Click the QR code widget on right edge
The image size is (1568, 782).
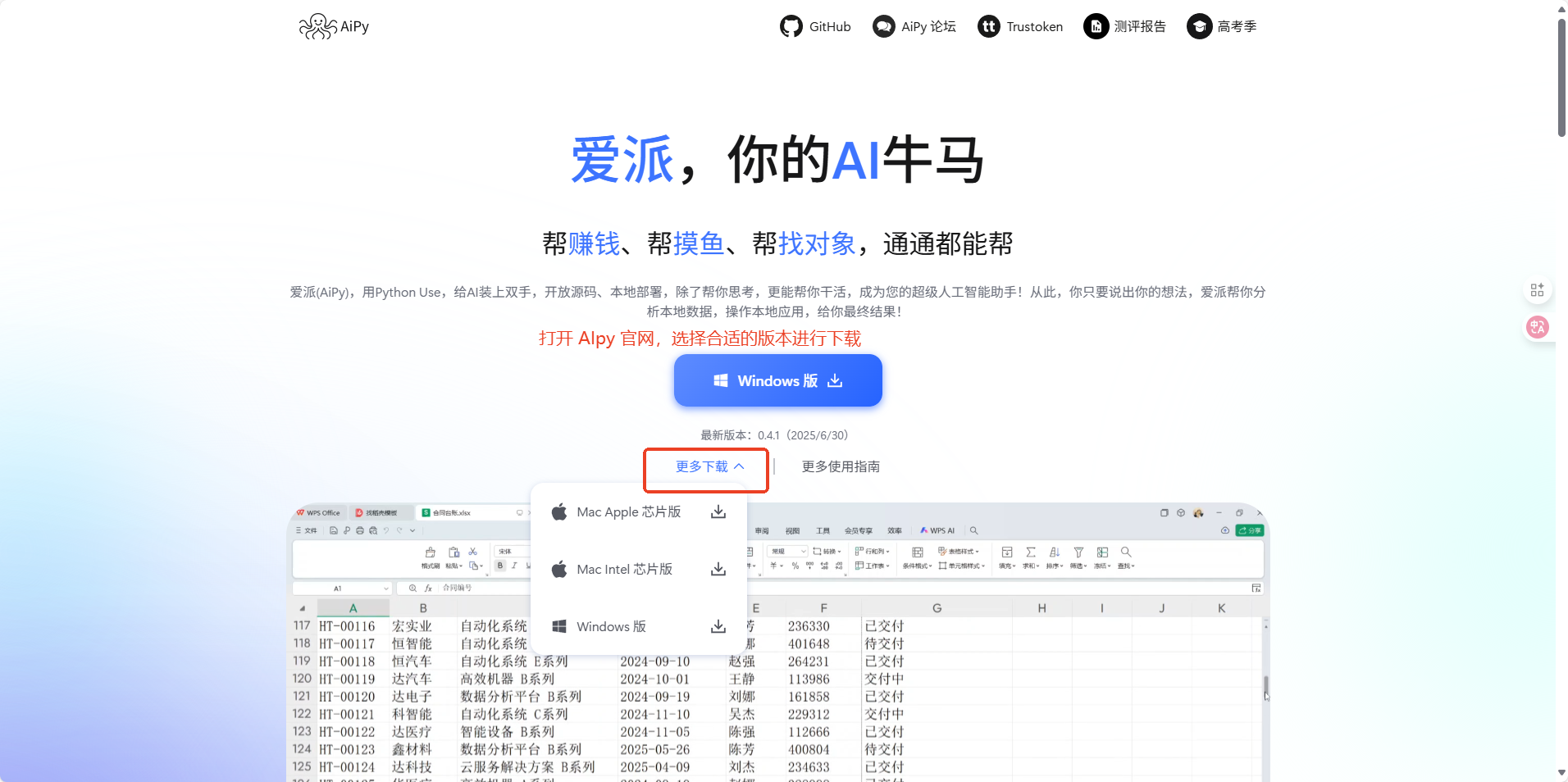pos(1538,290)
